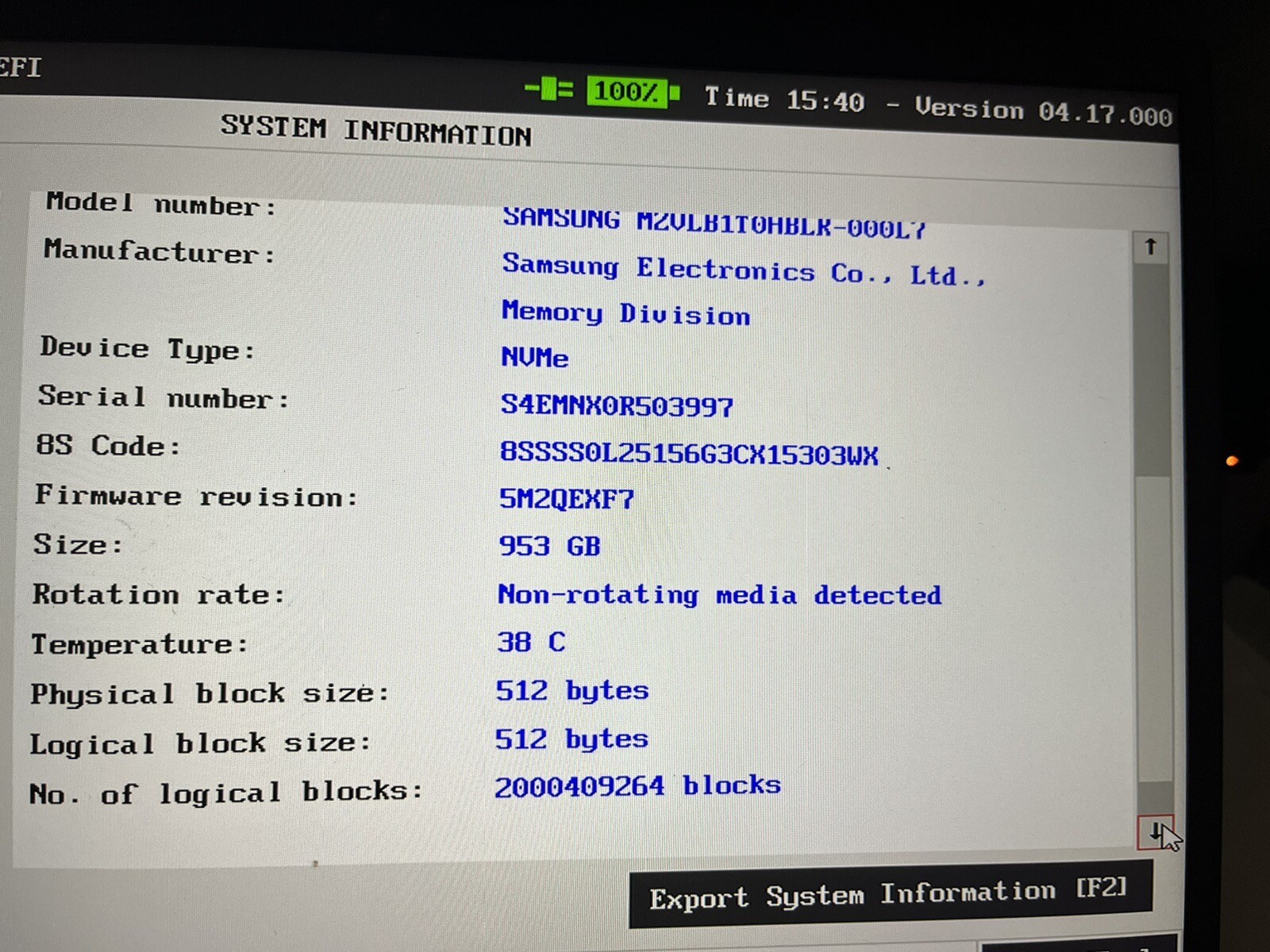Click Version 04.17.000 text
This screenshot has height=952, width=1270.
pos(1043,110)
